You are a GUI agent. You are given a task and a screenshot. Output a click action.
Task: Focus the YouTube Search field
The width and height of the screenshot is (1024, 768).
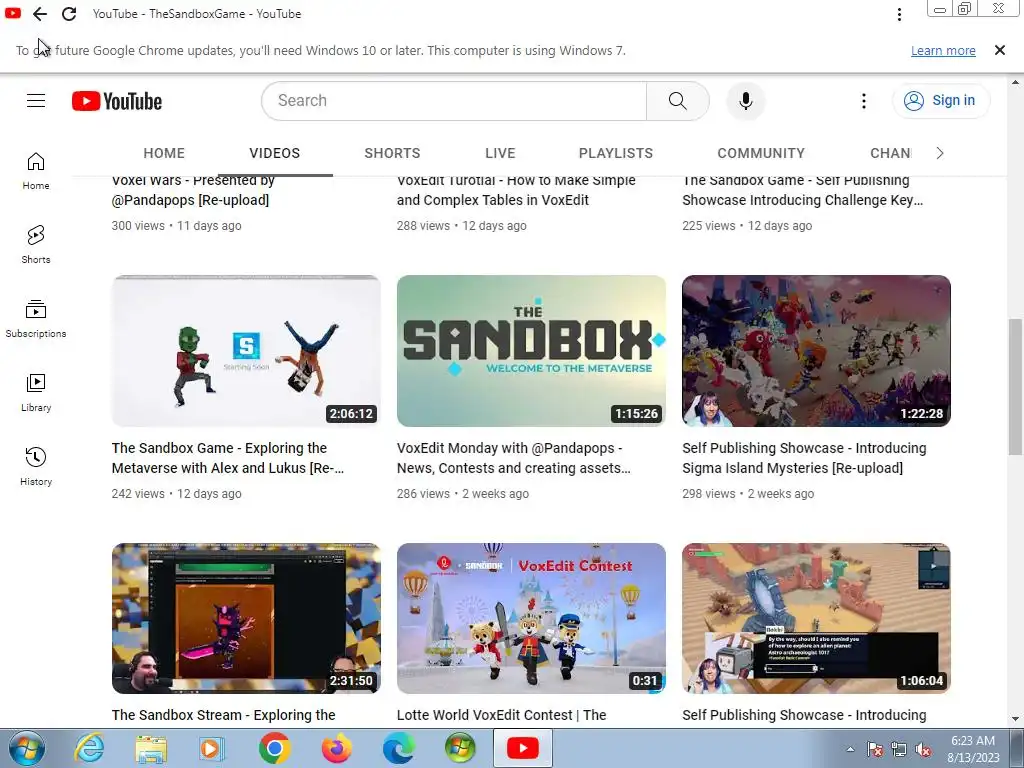point(454,101)
